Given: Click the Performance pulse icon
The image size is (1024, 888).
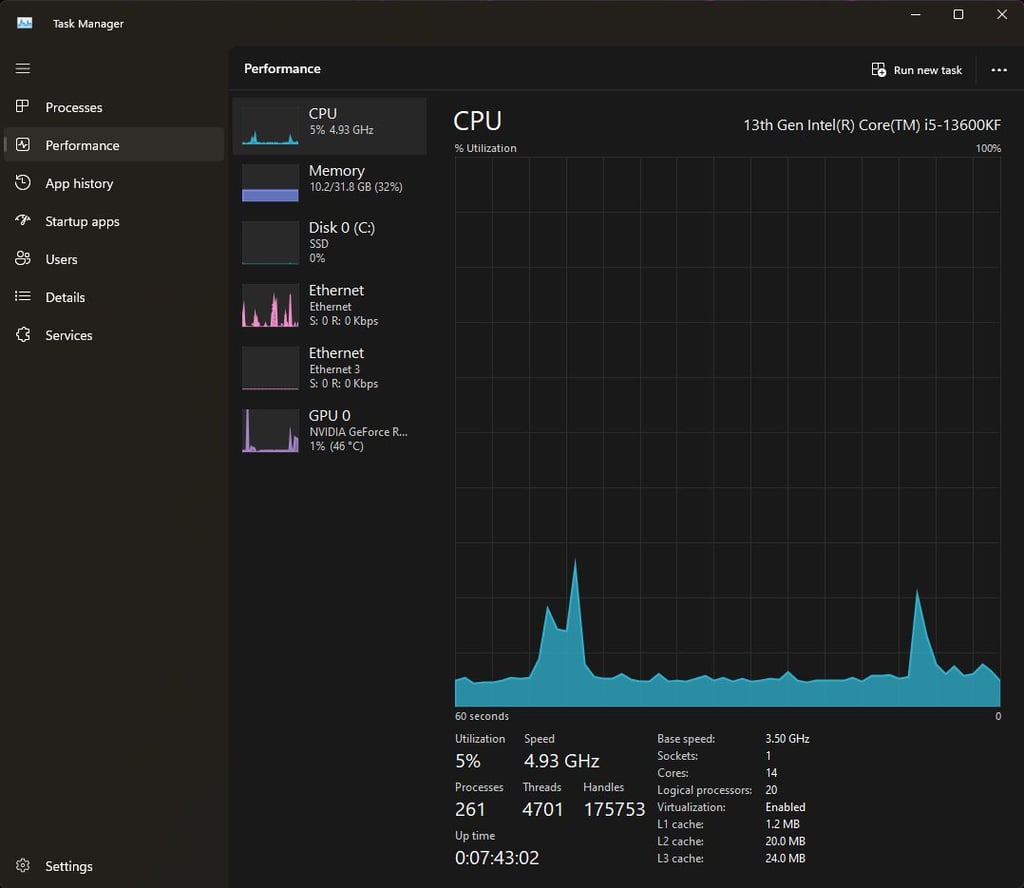Looking at the screenshot, I should (x=23, y=144).
